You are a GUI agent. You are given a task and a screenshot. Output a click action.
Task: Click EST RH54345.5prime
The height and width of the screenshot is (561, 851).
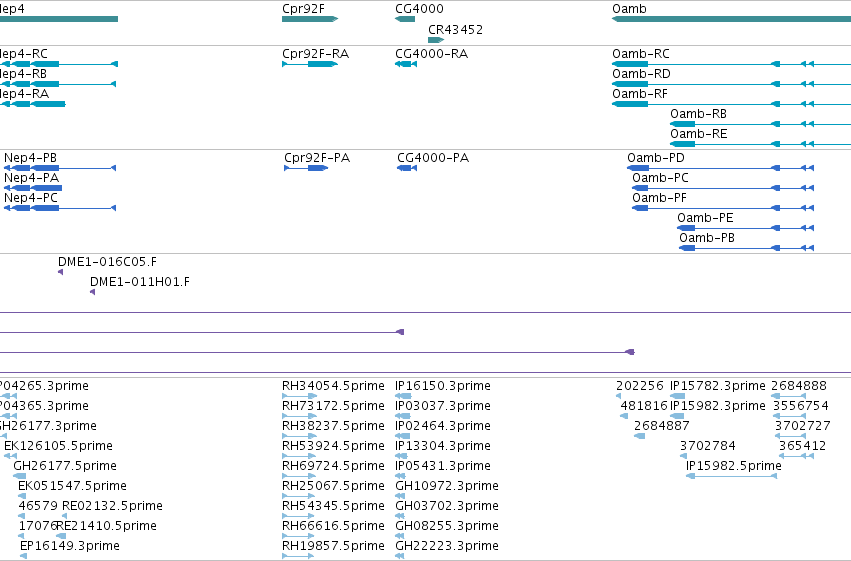click(333, 506)
